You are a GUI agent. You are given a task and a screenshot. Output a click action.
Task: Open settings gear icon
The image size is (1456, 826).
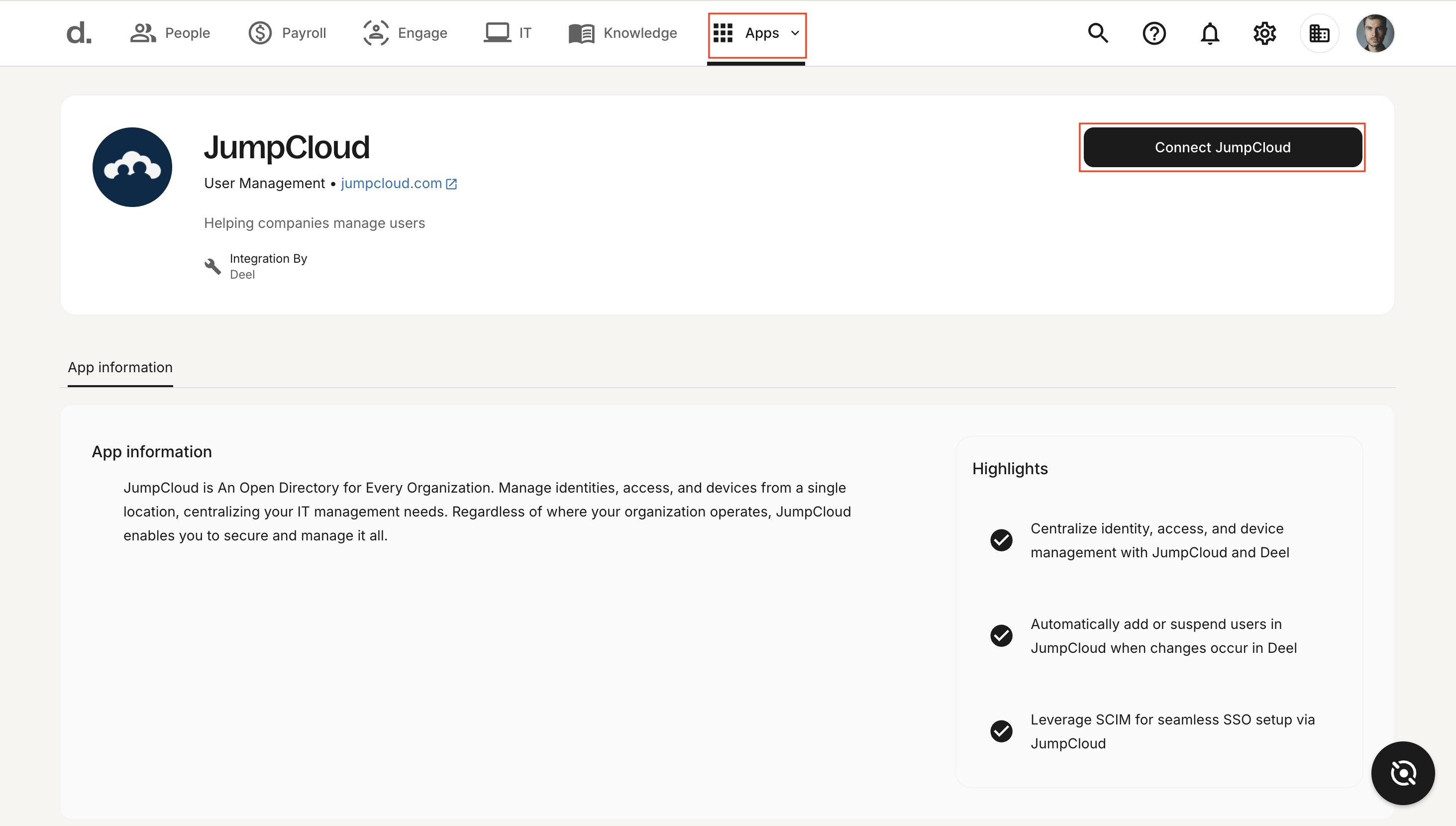pyautogui.click(x=1264, y=33)
